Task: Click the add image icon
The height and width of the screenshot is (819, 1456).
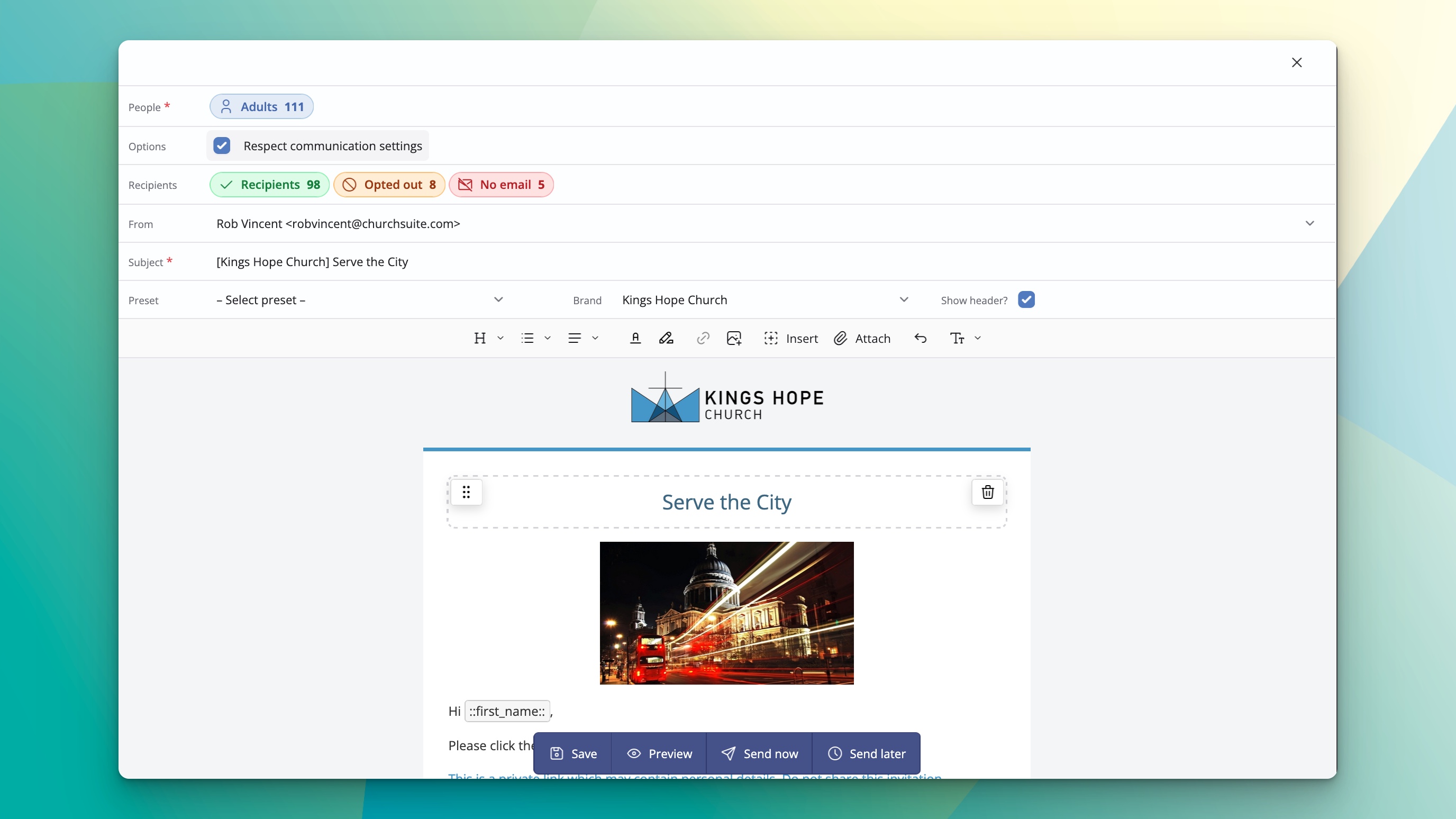Action: (x=734, y=338)
